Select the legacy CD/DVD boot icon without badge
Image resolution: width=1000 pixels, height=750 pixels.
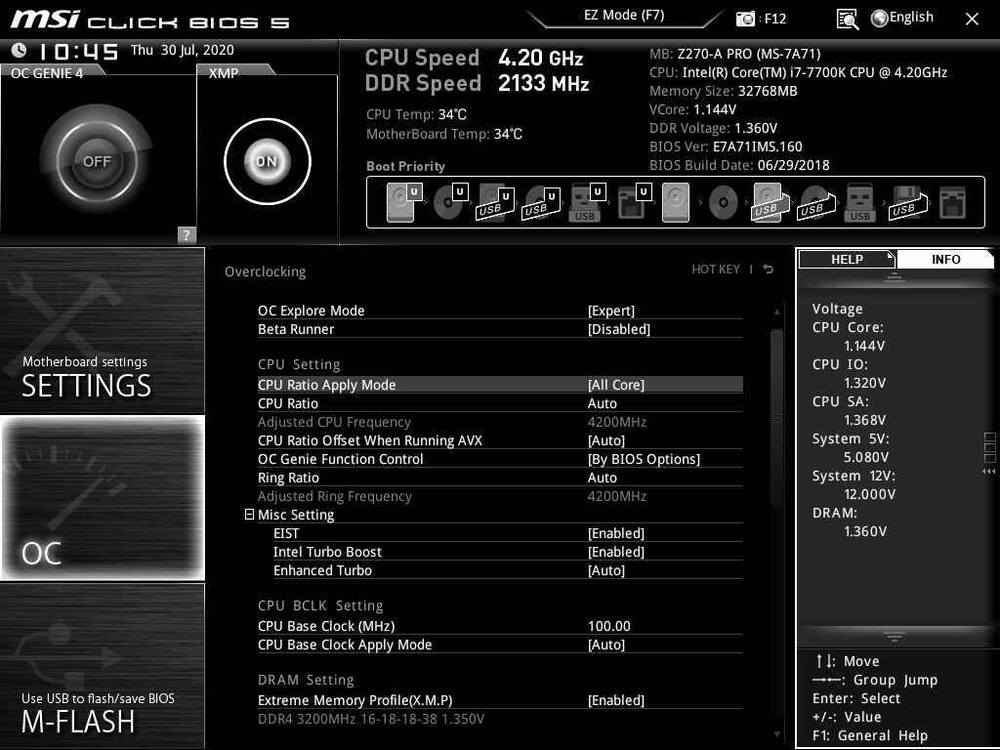pyautogui.click(x=723, y=203)
